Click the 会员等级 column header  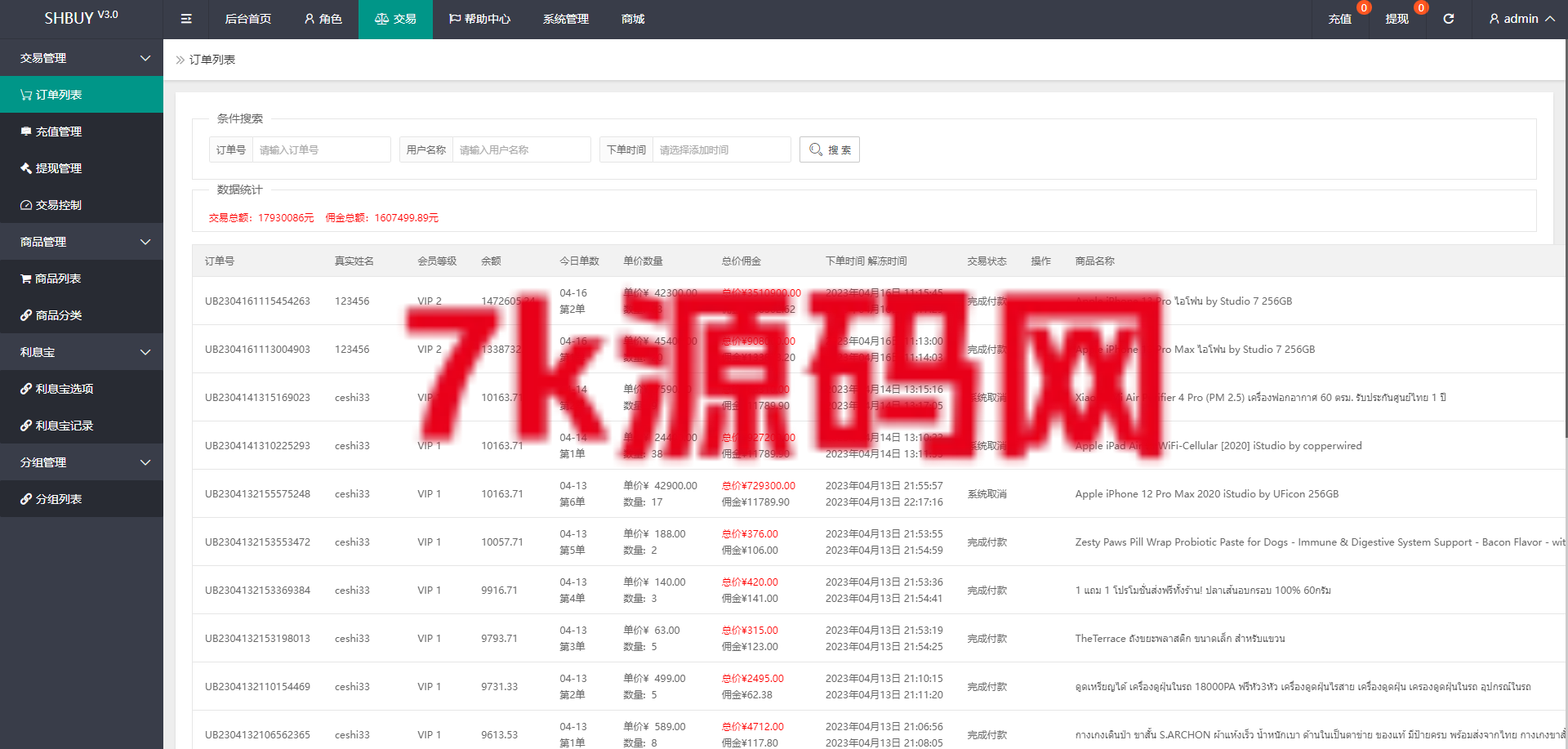click(437, 261)
